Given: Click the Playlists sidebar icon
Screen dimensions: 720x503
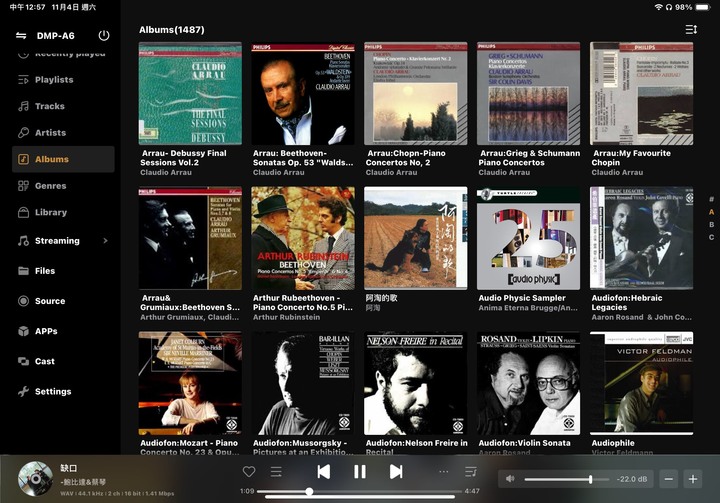Looking at the screenshot, I should [x=23, y=80].
